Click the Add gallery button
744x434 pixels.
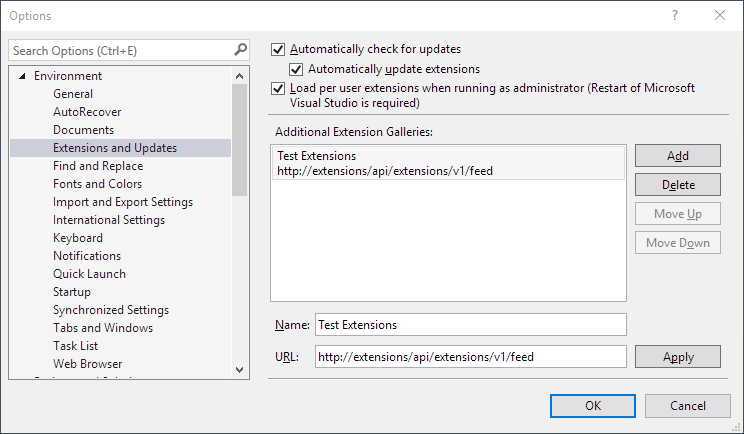(x=677, y=156)
